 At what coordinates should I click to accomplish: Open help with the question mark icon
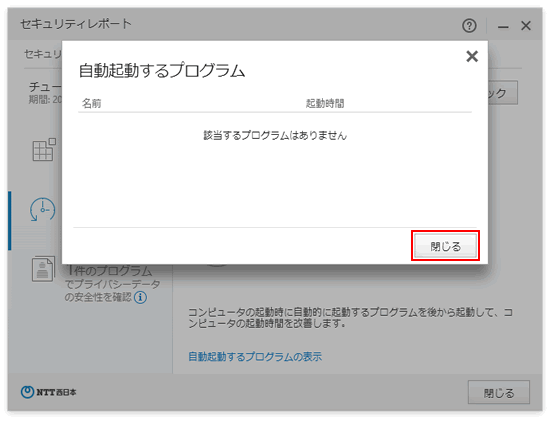469,26
